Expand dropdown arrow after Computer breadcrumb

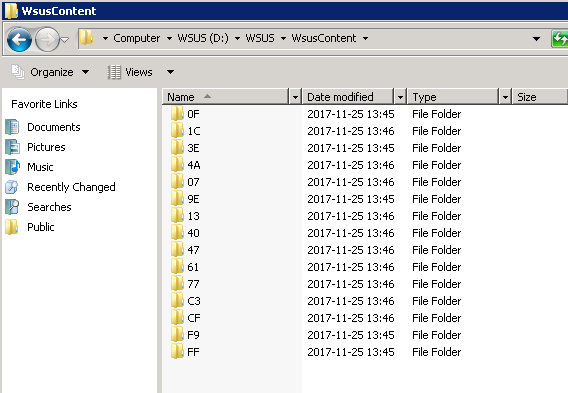click(x=169, y=38)
